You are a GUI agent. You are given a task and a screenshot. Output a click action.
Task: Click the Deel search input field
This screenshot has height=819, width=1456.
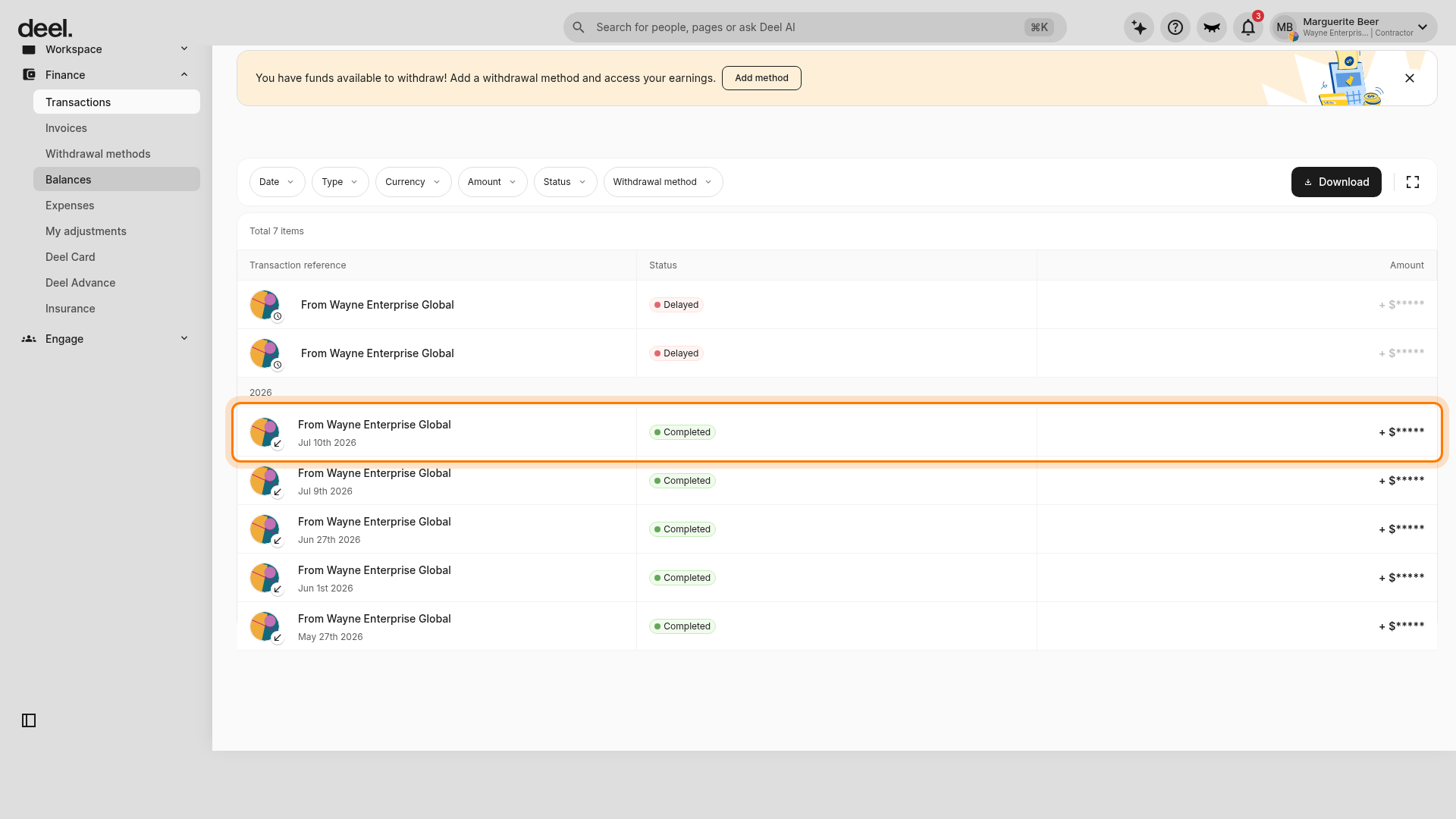point(815,27)
